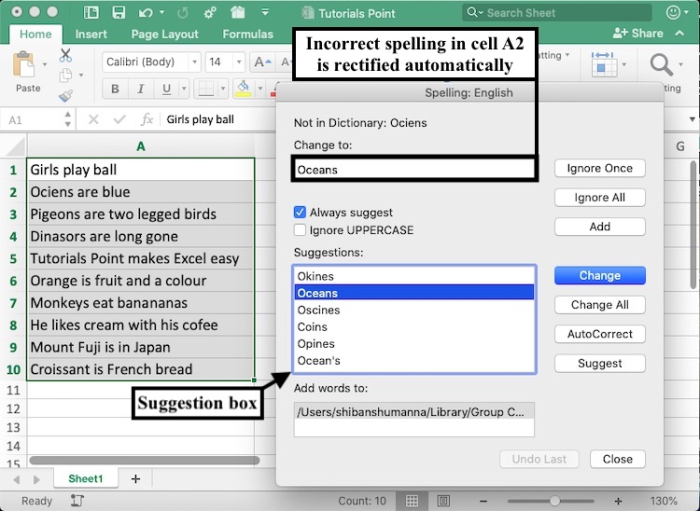Open the Formulas tab
700x511 pixels.
248,34
